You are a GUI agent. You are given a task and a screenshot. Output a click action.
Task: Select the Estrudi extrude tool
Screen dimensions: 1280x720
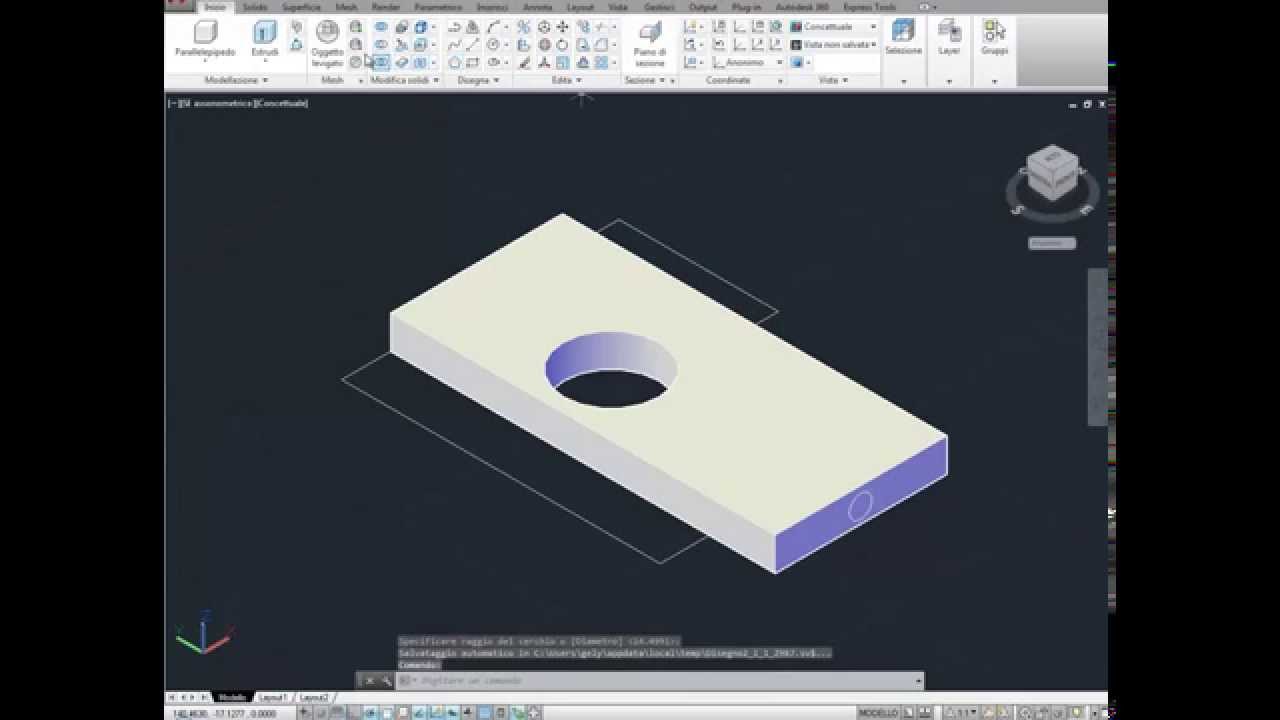coord(265,39)
